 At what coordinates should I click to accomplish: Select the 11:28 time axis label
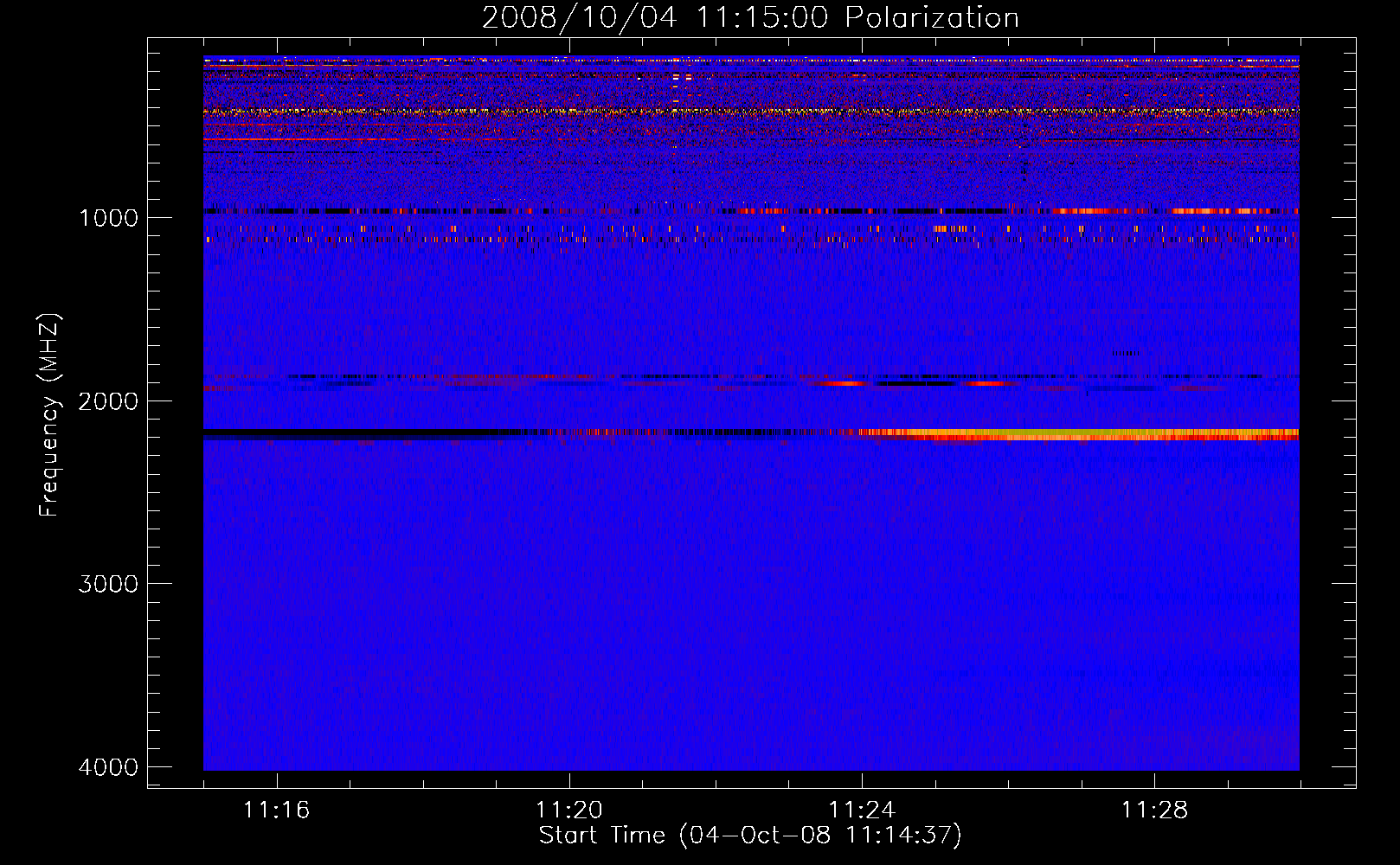[x=1154, y=811]
